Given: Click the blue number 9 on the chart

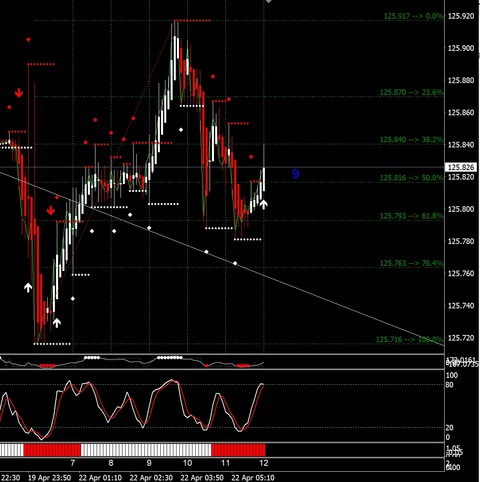Looking at the screenshot, I should pyautogui.click(x=295, y=174).
